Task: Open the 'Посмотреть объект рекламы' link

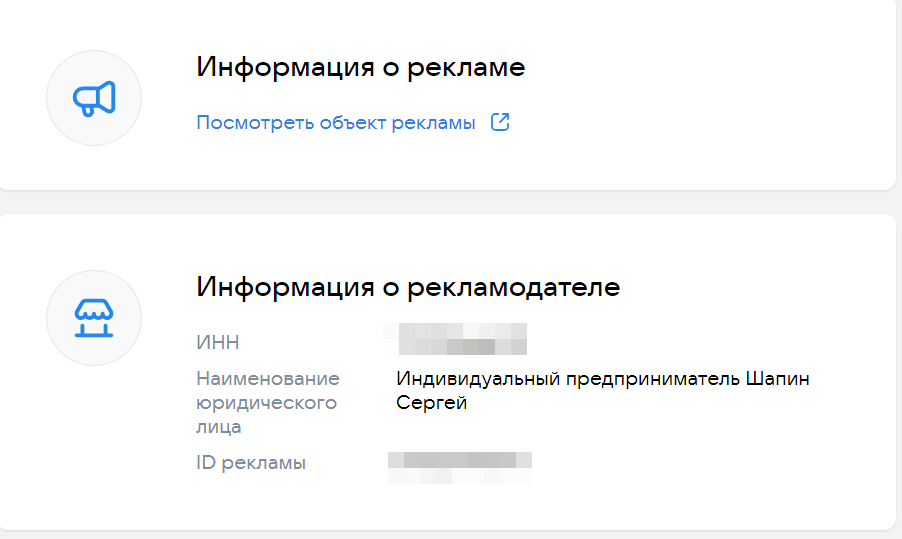Action: [336, 123]
